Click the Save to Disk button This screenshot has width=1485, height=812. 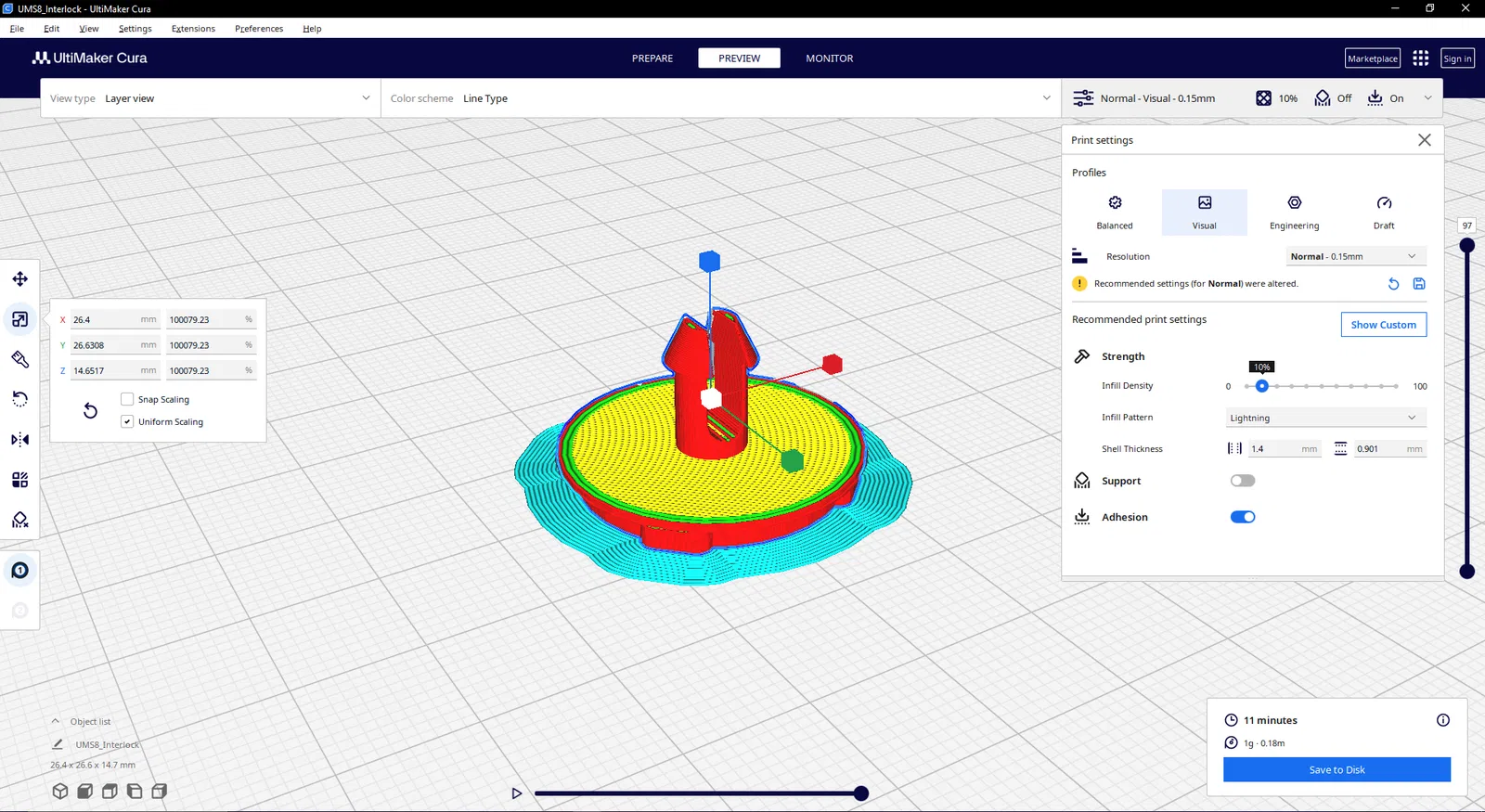[1336, 769]
